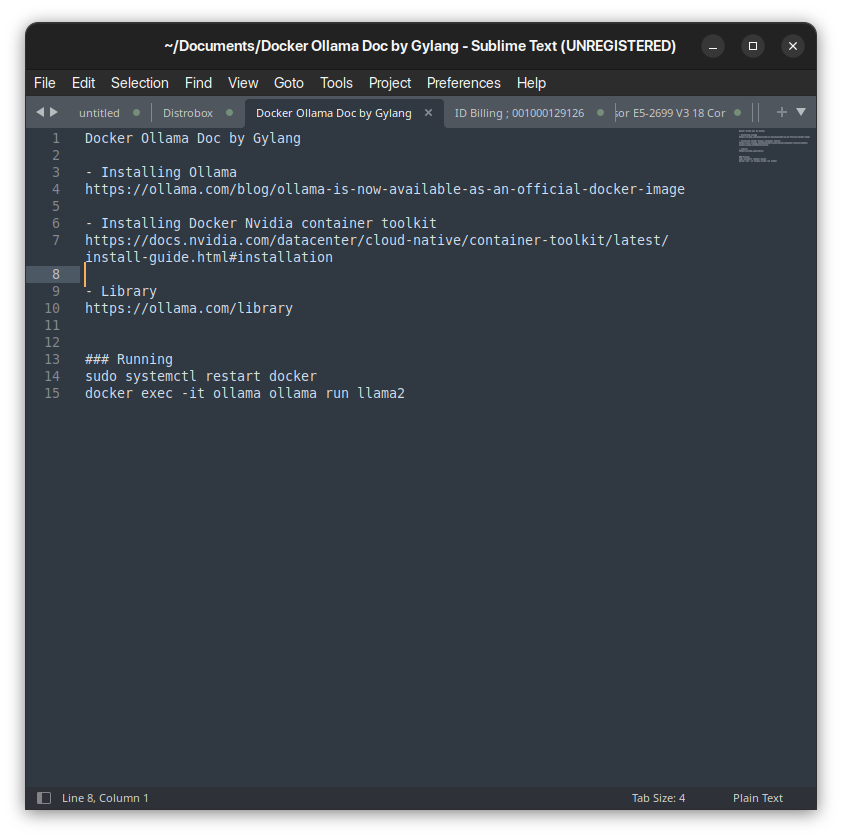The width and height of the screenshot is (842, 838).
Task: Open the Preferences menu
Action: (x=463, y=83)
